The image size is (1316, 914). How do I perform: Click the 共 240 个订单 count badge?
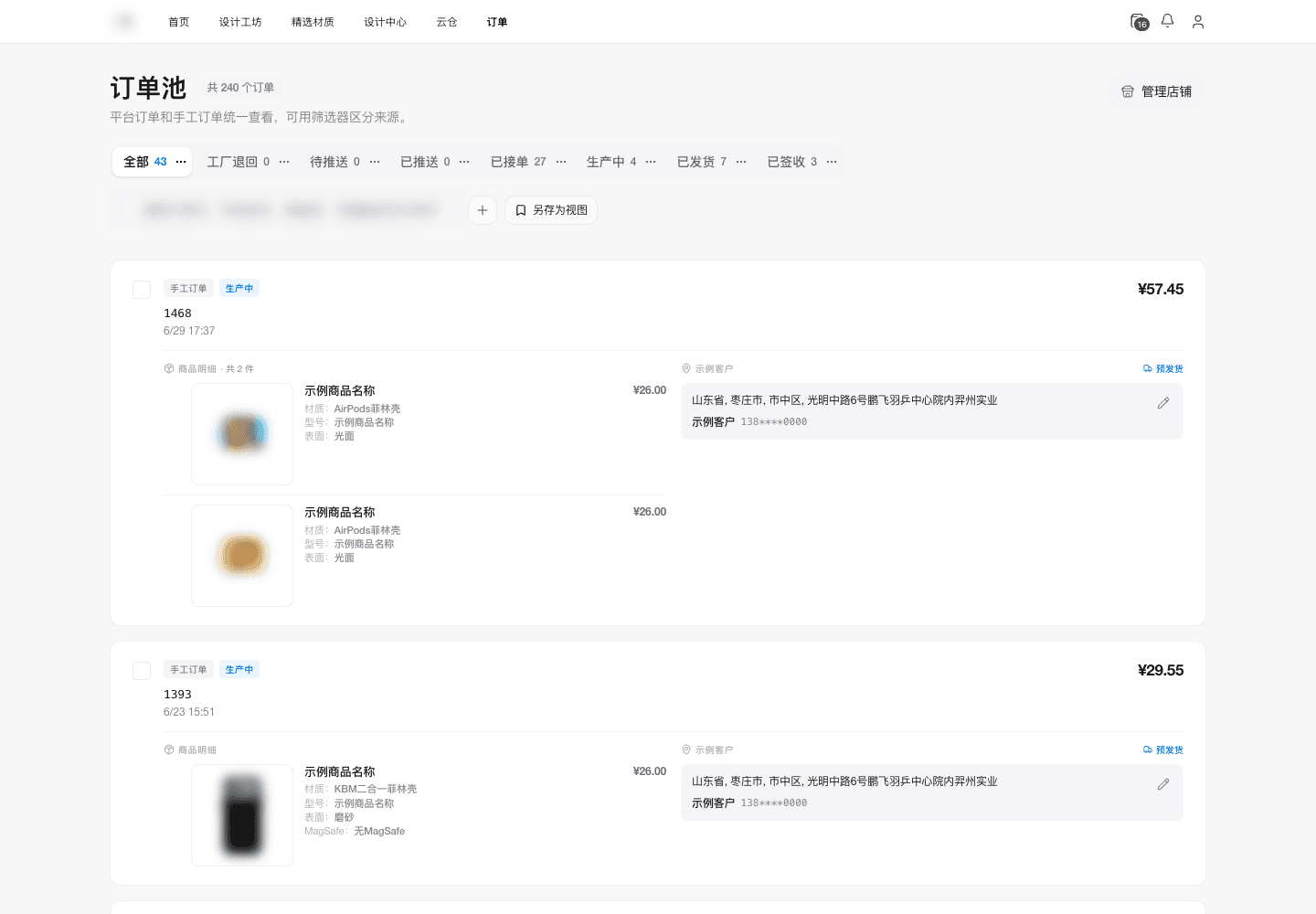coord(240,88)
